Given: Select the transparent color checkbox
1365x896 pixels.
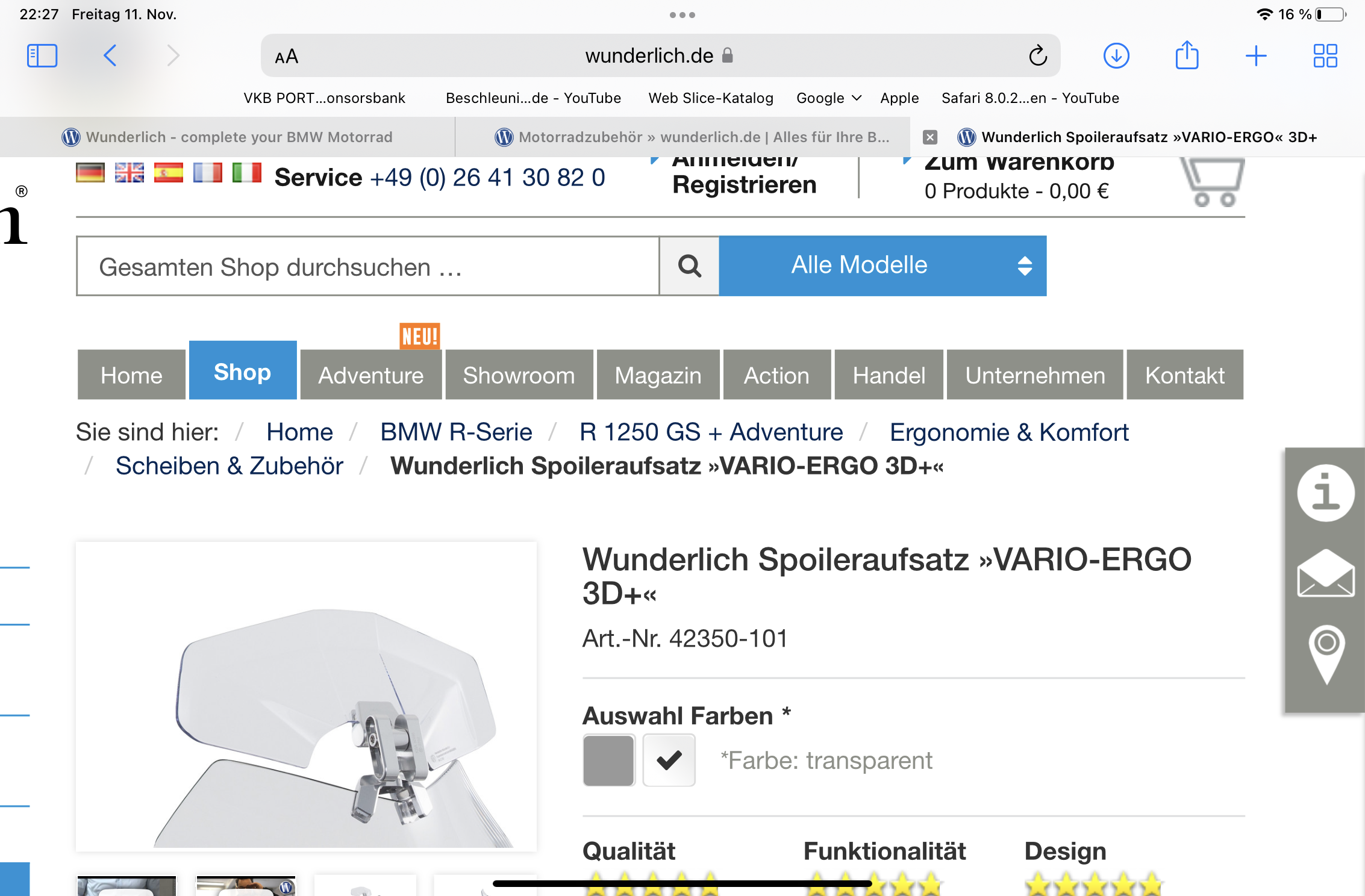Looking at the screenshot, I should point(669,761).
